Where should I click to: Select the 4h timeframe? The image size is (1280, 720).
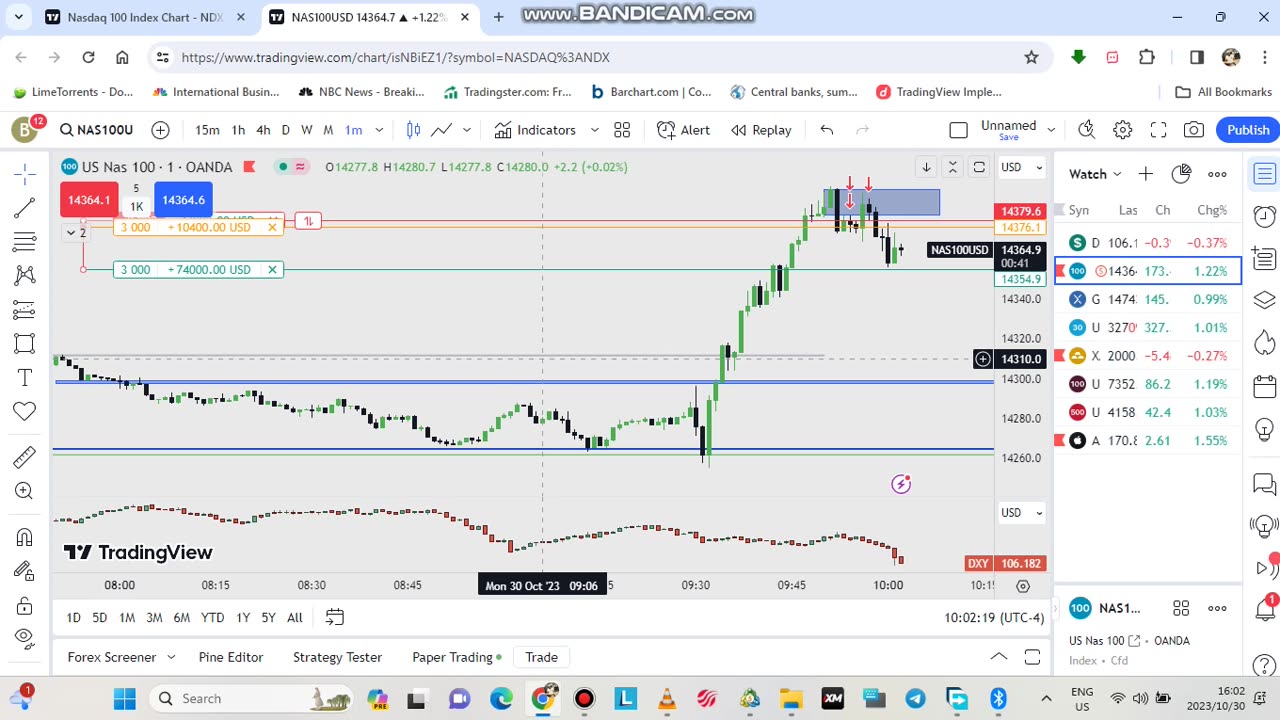coord(263,130)
